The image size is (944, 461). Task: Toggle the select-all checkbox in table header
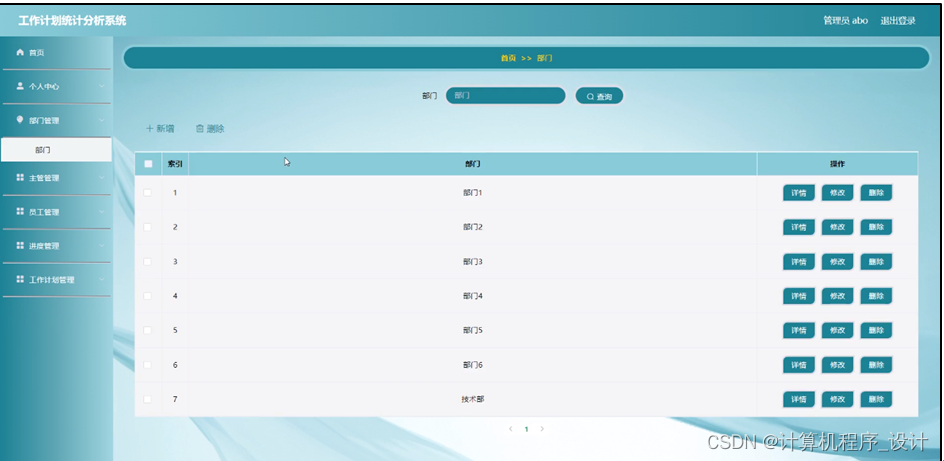(x=148, y=164)
